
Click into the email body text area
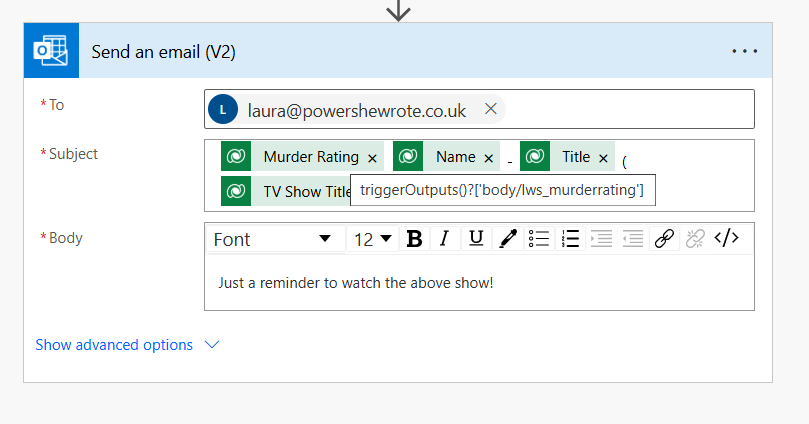coord(479,283)
